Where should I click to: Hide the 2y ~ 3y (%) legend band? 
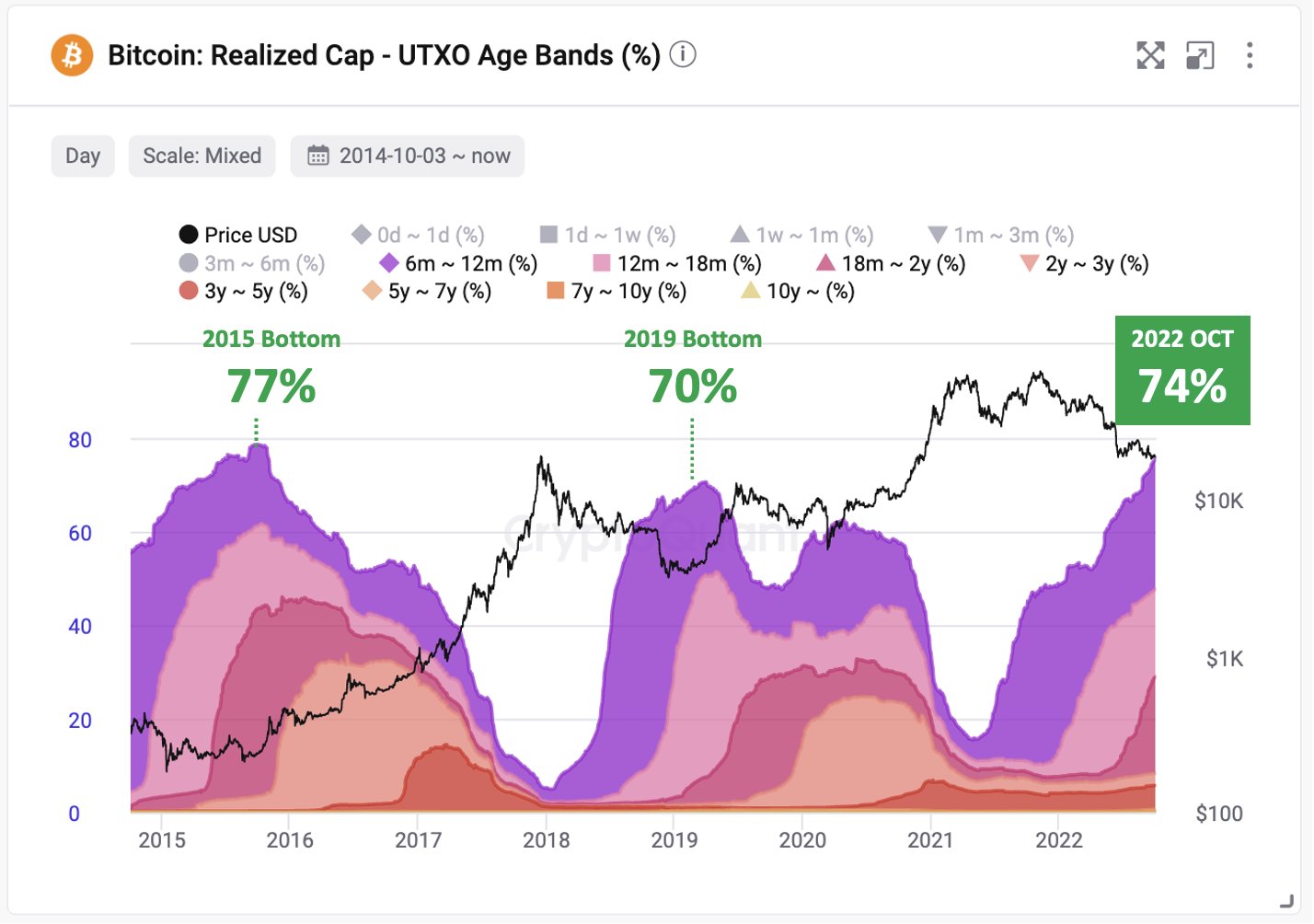1085,263
